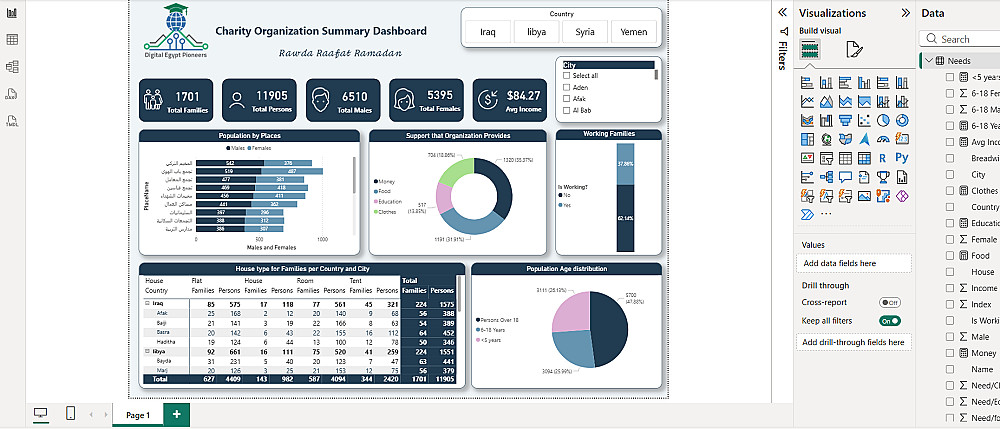Viewport: 1000px width, 429px height.
Task: Click Add drill-through fields here well
Action: pyautogui.click(x=853, y=342)
